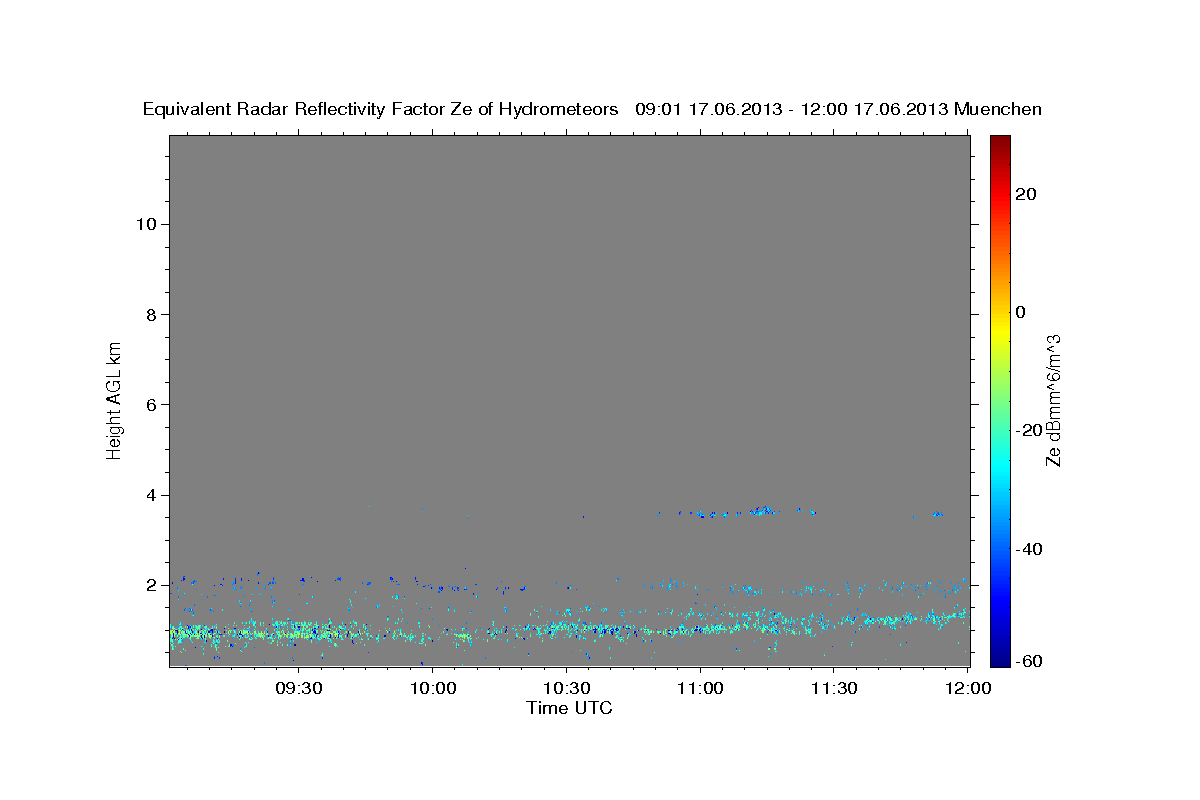Click the low cloud echo layer near 09:30
This screenshot has width=1200, height=800.
coord(300,631)
